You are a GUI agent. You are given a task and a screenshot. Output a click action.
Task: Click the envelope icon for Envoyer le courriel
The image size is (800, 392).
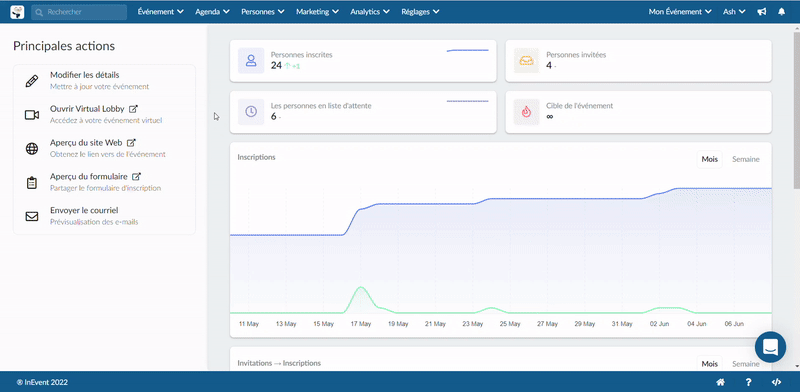pyautogui.click(x=32, y=216)
